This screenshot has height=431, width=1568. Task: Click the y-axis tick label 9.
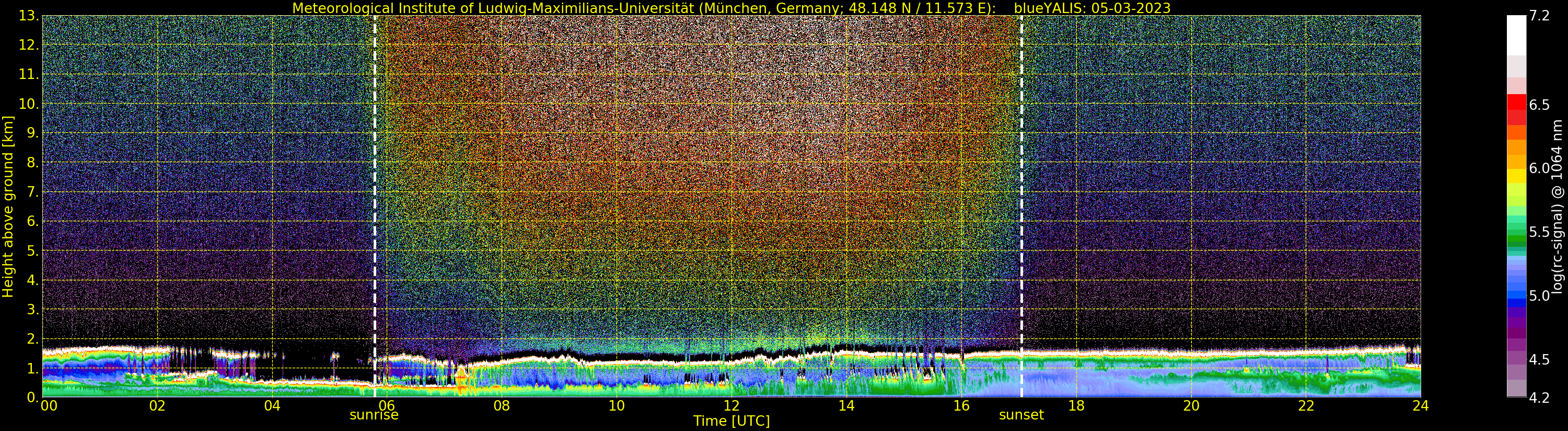33,133
